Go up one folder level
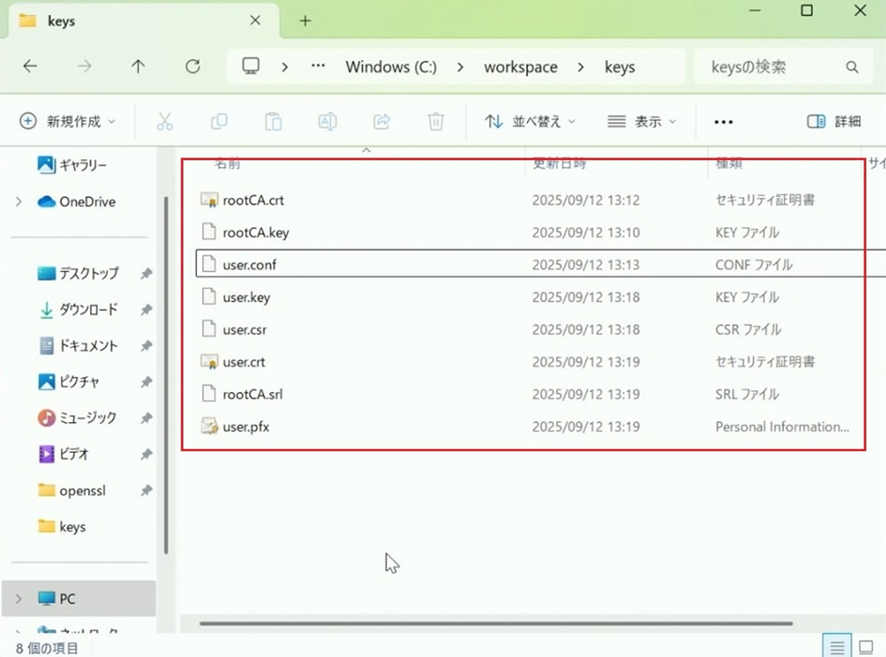 tap(138, 67)
